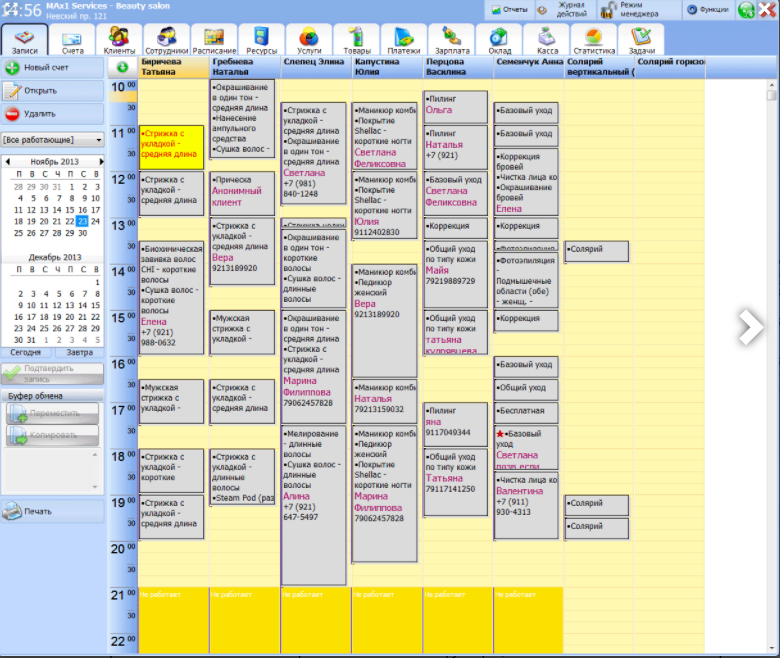Click the large right chevron arrow
Viewport: 780px width, 658px height.
(x=750, y=327)
